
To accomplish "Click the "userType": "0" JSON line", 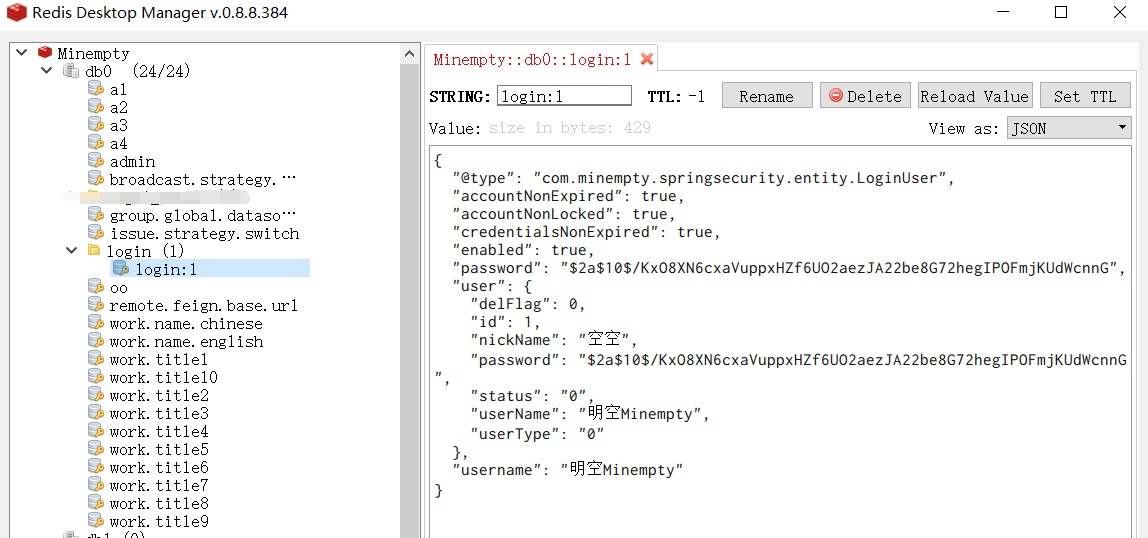I will (537, 433).
